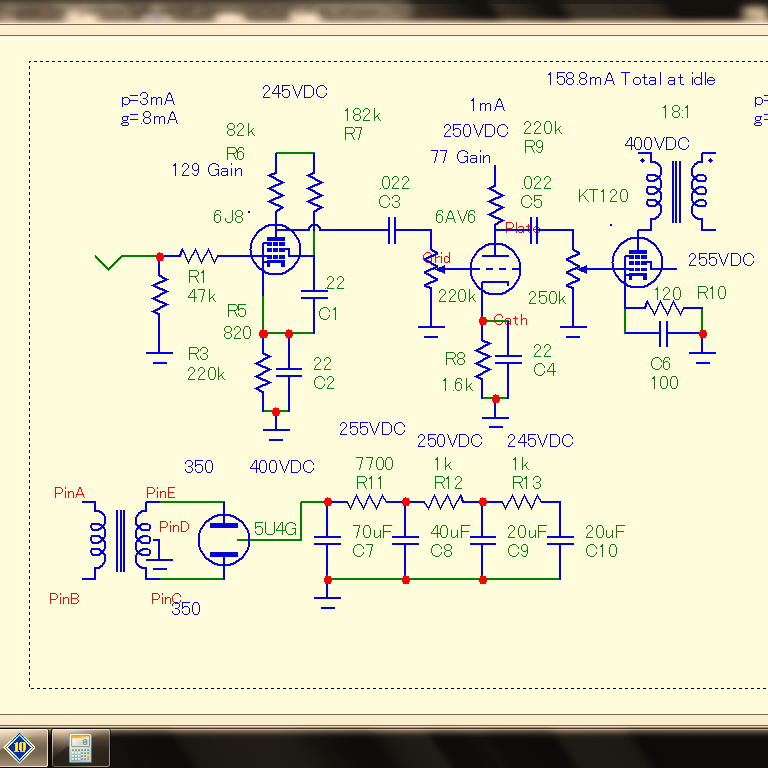Viewport: 768px width, 768px height.
Task: Click the "129 Gain" text label
Action: [x=207, y=170]
